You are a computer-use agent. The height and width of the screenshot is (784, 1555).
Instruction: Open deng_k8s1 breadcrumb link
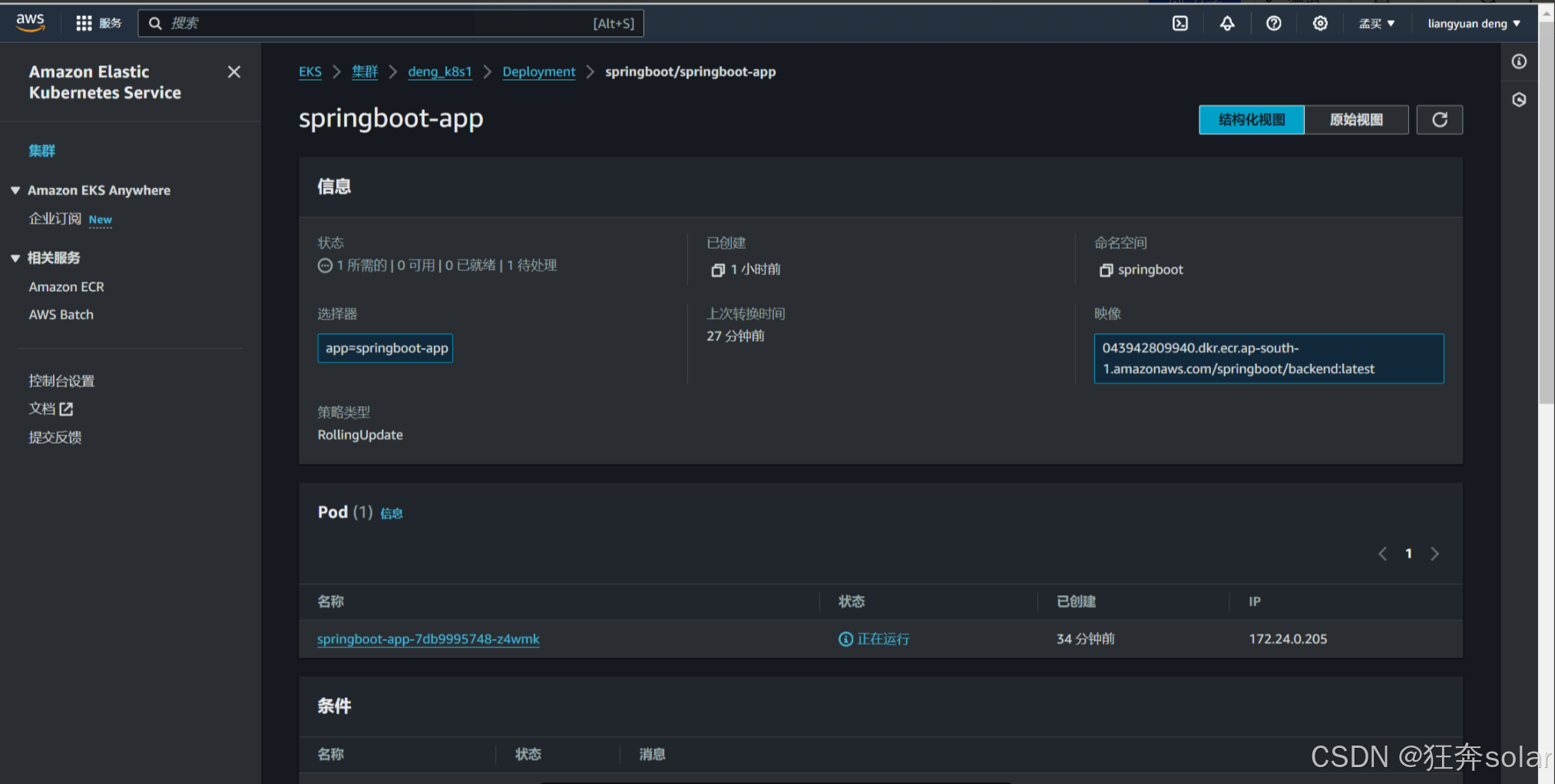click(440, 71)
